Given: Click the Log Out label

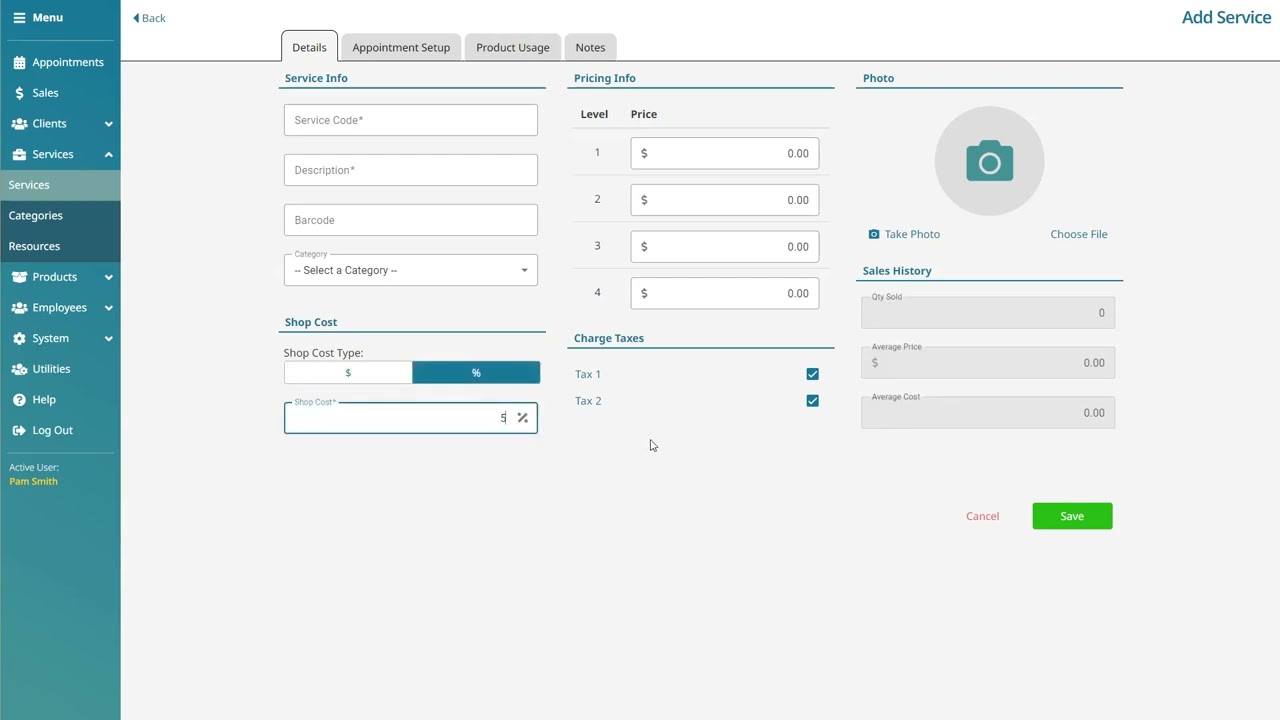Looking at the screenshot, I should 52,431.
